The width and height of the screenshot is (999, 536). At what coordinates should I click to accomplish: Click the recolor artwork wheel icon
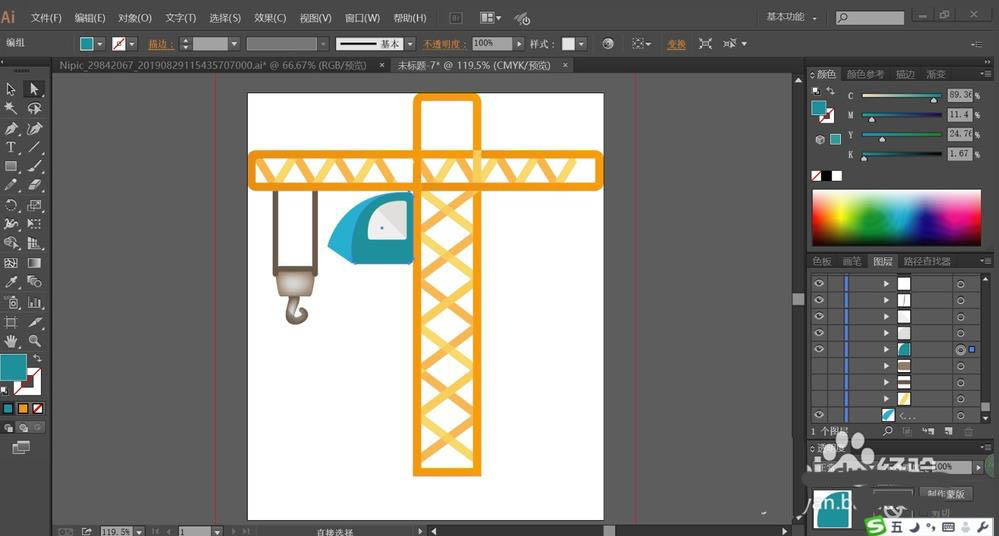coord(608,43)
